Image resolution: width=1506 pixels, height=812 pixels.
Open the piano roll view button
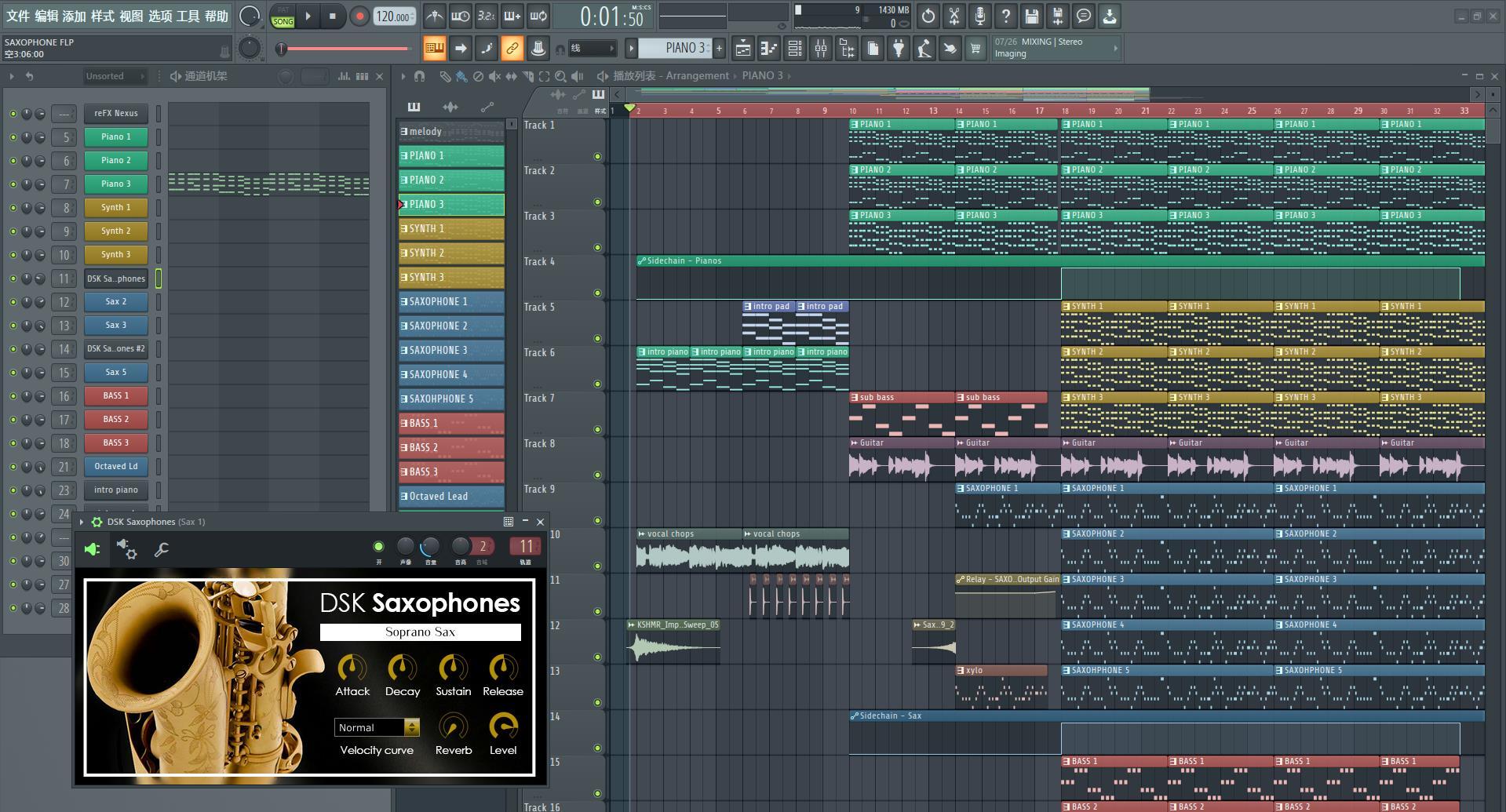pyautogui.click(x=768, y=49)
